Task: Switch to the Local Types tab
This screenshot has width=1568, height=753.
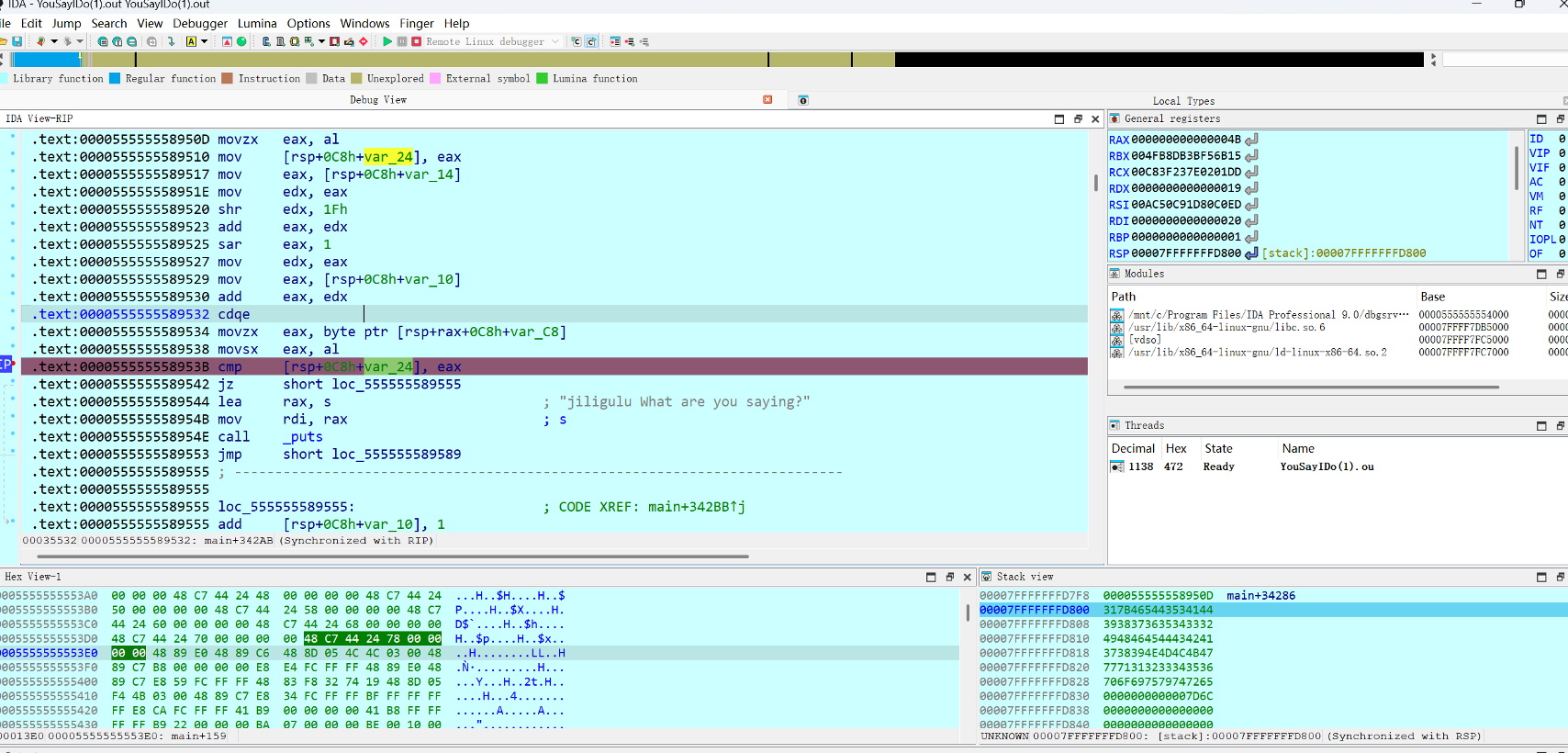Action: point(1182,101)
